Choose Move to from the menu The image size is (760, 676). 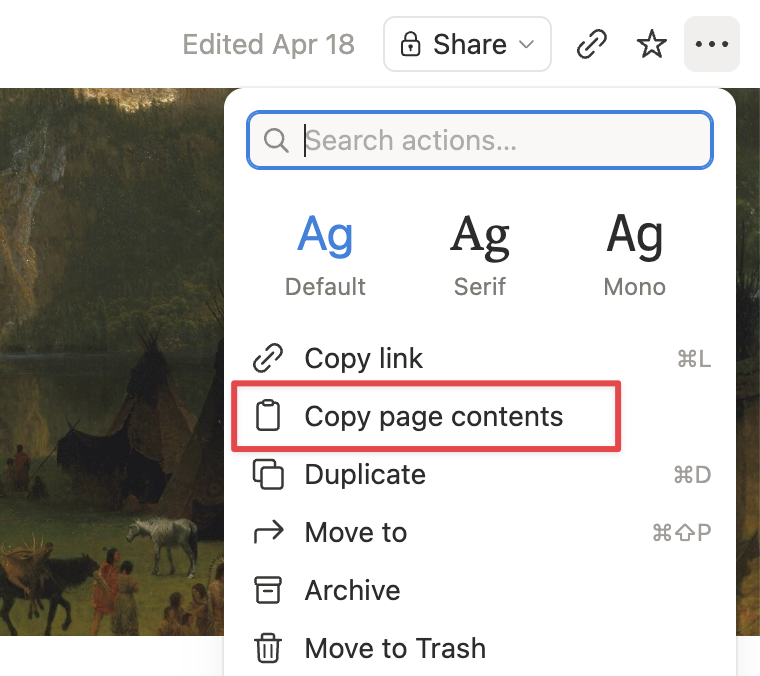(480, 533)
